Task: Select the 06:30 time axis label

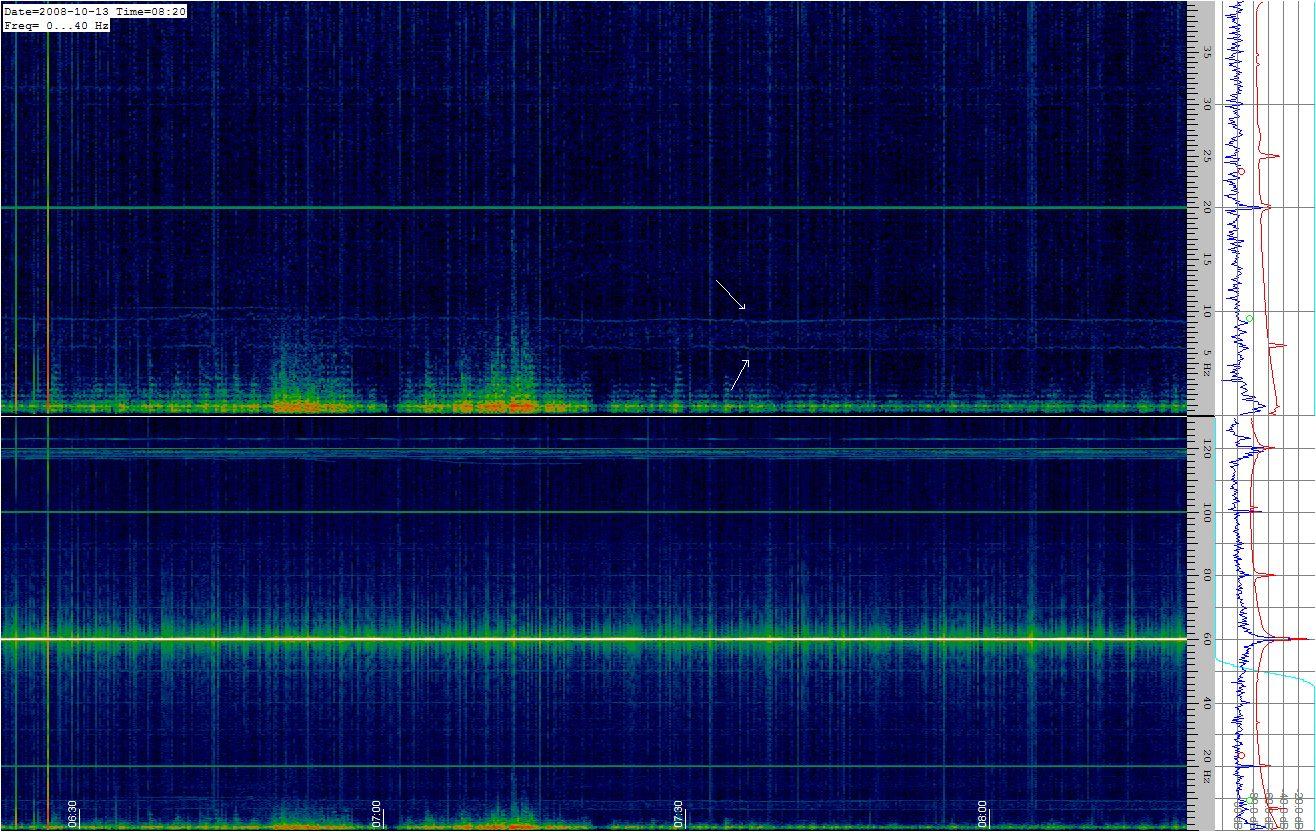Action: [x=72, y=813]
